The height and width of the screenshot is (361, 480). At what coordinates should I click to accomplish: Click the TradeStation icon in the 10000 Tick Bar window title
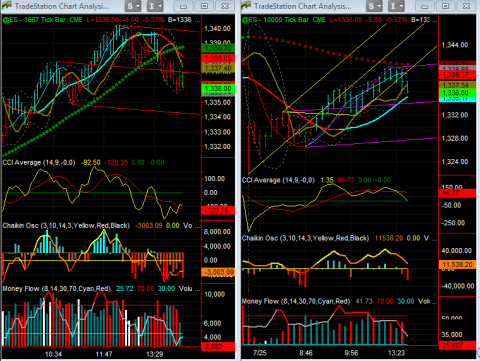pyautogui.click(x=246, y=6)
